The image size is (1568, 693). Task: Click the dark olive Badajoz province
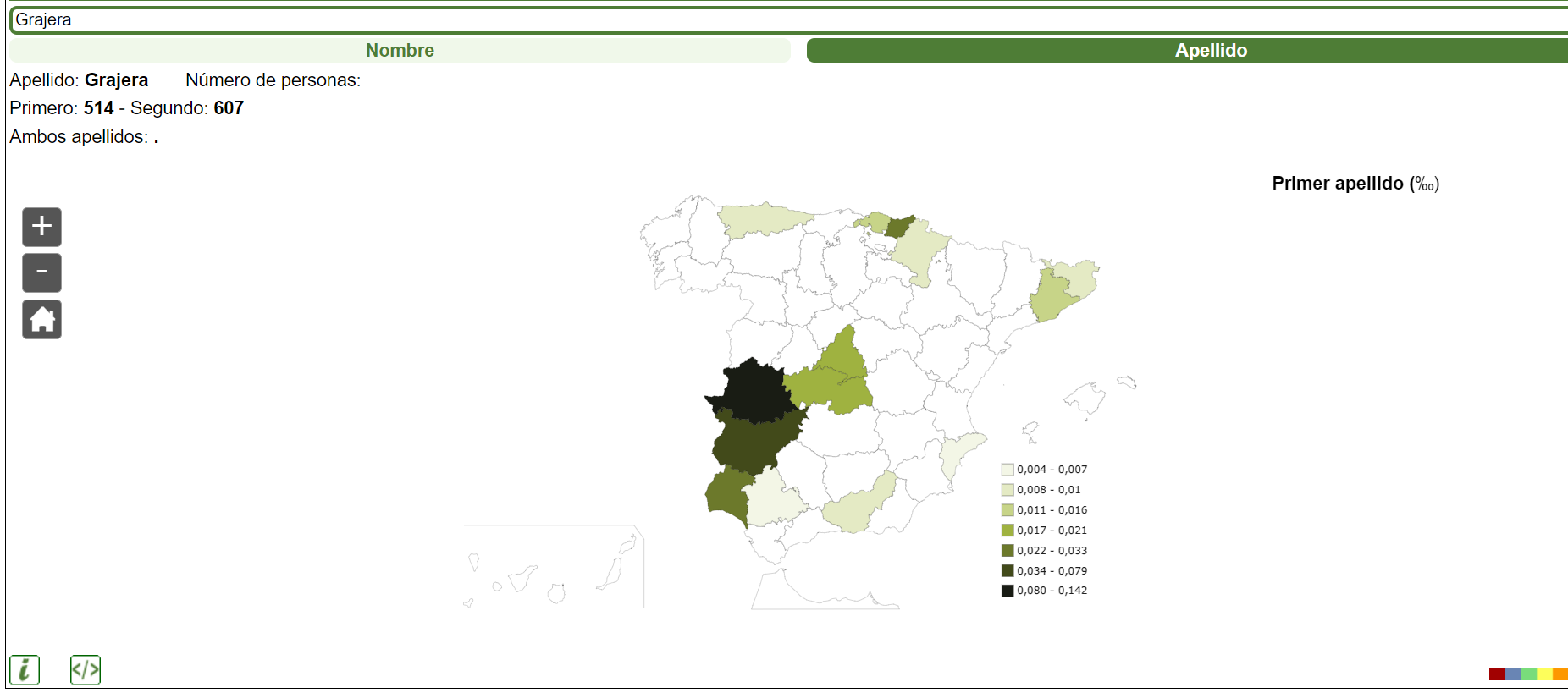click(x=749, y=442)
